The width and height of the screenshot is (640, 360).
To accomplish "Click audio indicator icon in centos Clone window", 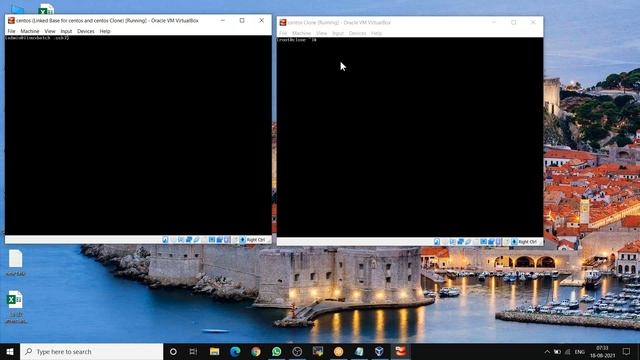I will coord(453,242).
